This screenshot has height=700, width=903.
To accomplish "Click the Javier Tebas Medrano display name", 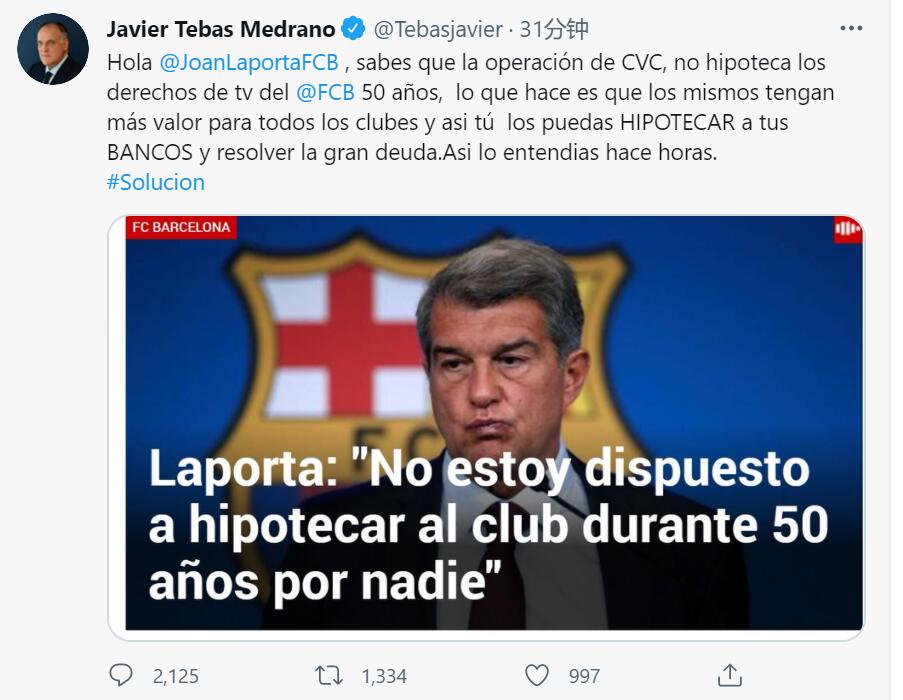I will coord(221,29).
